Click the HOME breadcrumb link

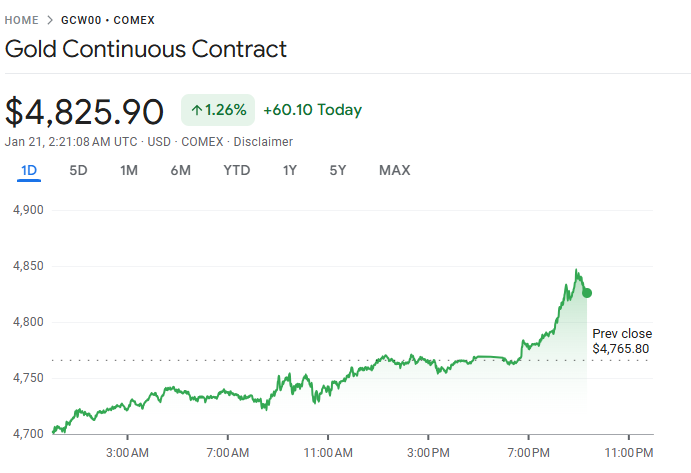click(x=22, y=20)
